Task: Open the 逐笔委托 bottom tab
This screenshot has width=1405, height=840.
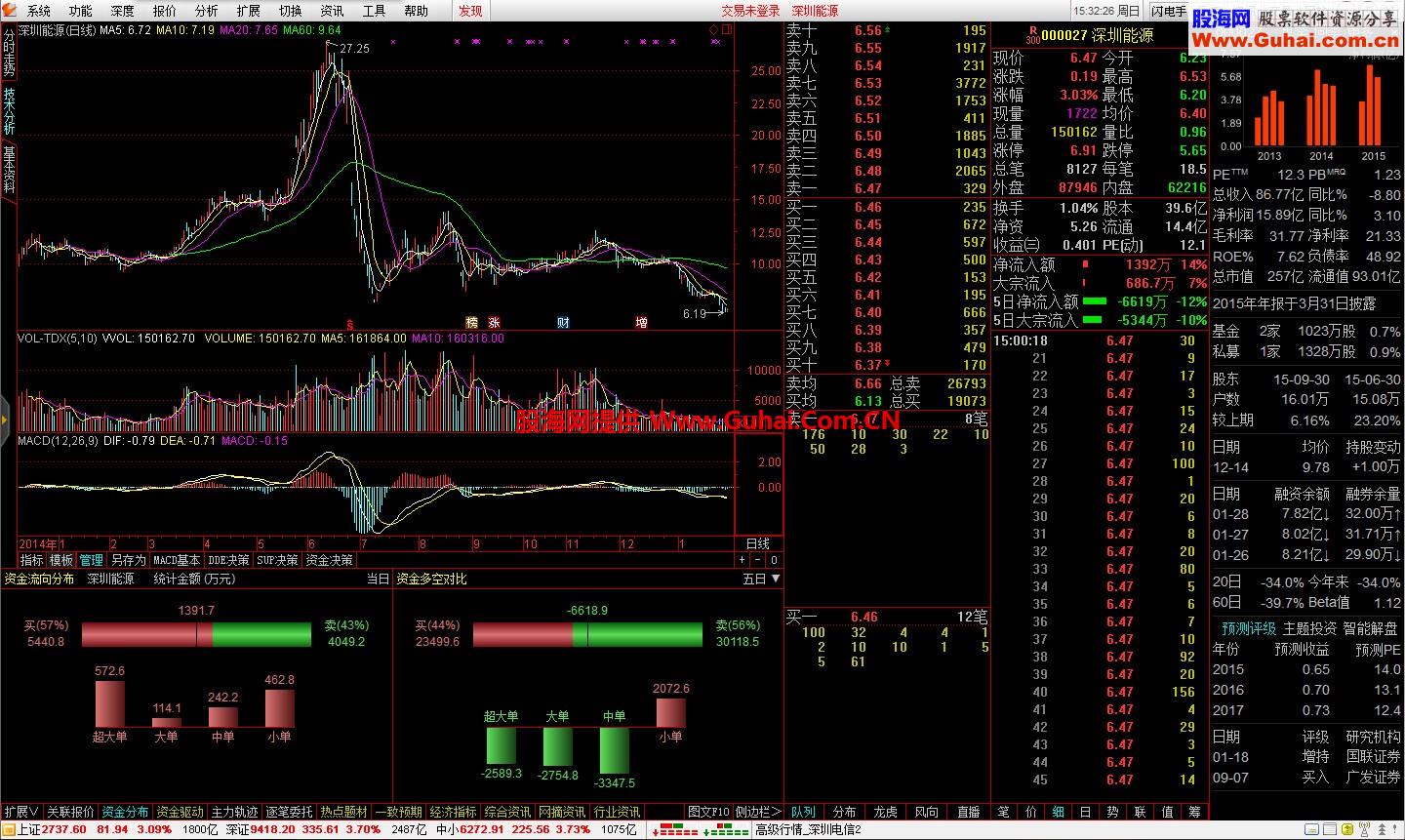Action: (290, 812)
